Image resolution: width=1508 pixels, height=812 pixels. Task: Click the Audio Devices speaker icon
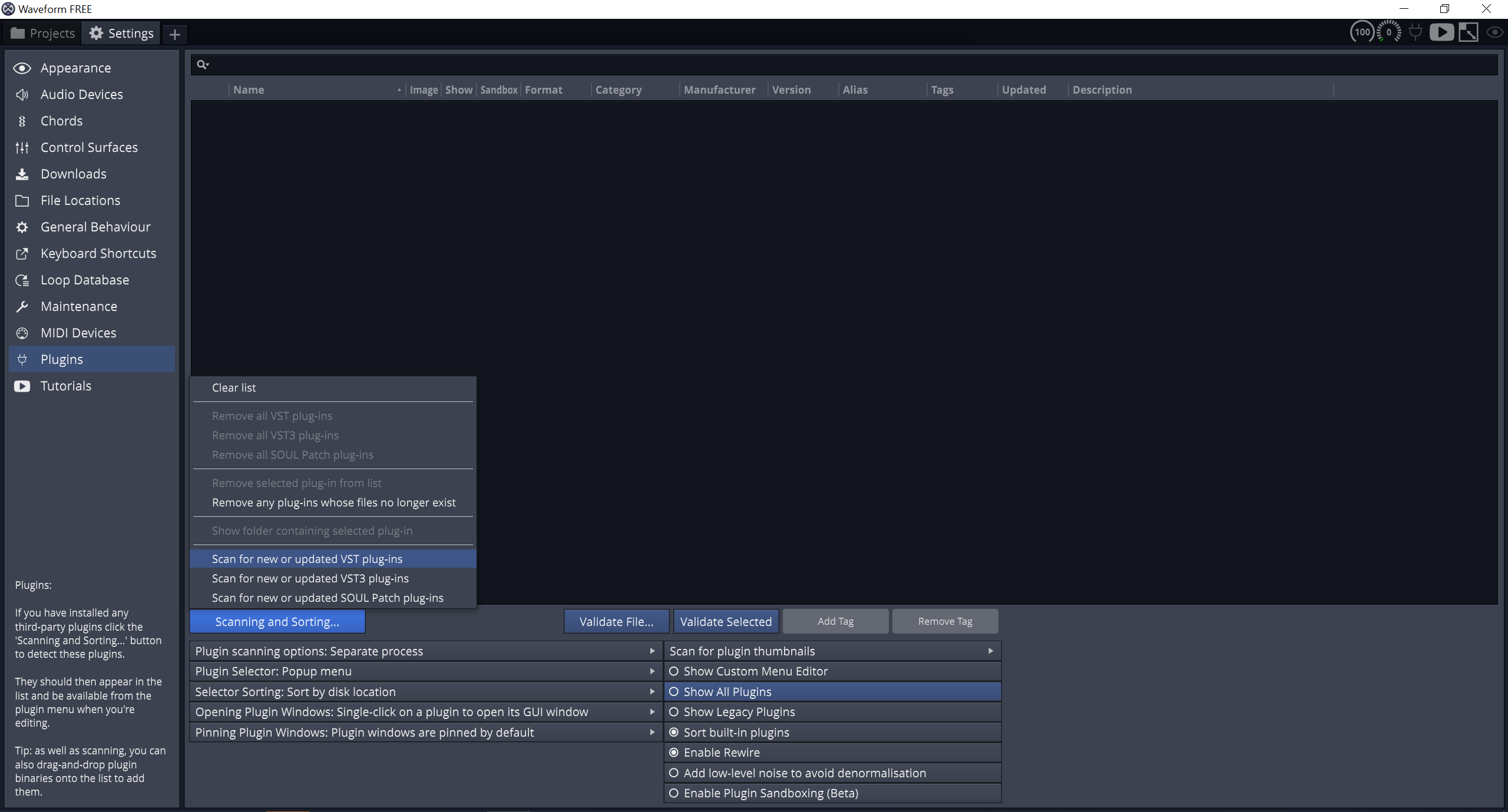(22, 95)
